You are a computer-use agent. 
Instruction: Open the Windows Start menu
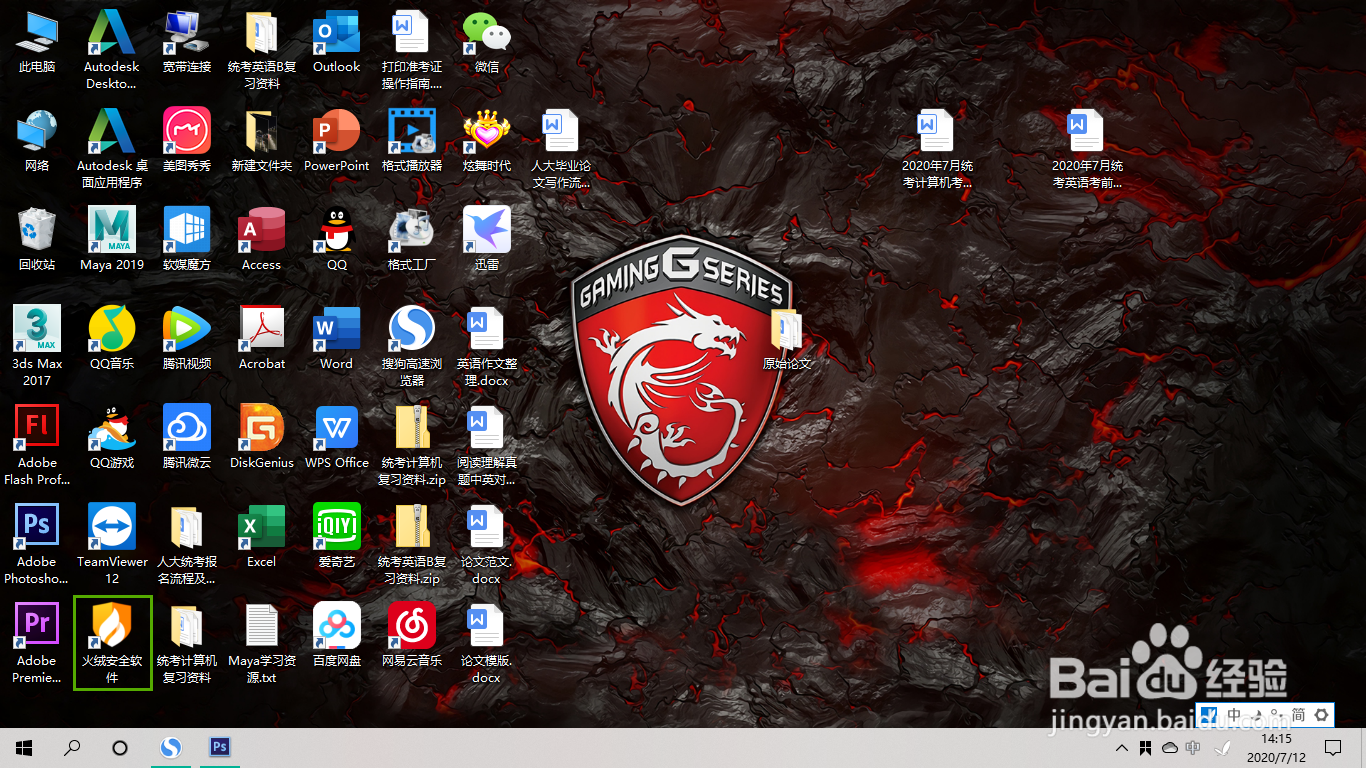[24, 747]
